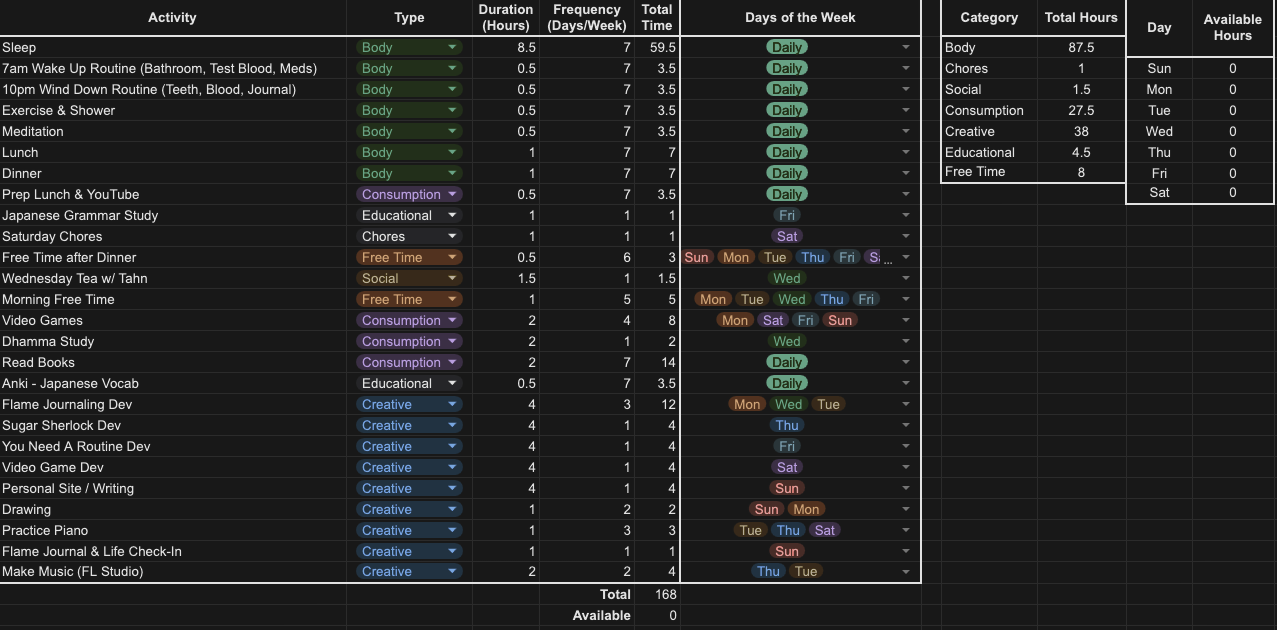Open Chores type dropdown for Saturday Chores
The width and height of the screenshot is (1277, 630).
[x=452, y=237]
